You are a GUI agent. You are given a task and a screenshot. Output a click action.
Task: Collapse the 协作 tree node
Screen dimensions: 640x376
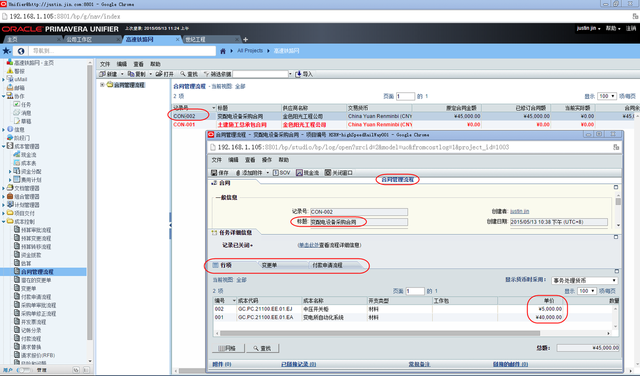3,96
